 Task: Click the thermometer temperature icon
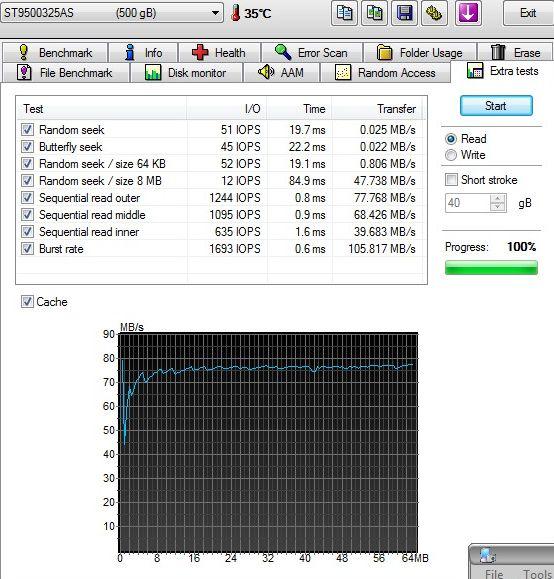235,13
